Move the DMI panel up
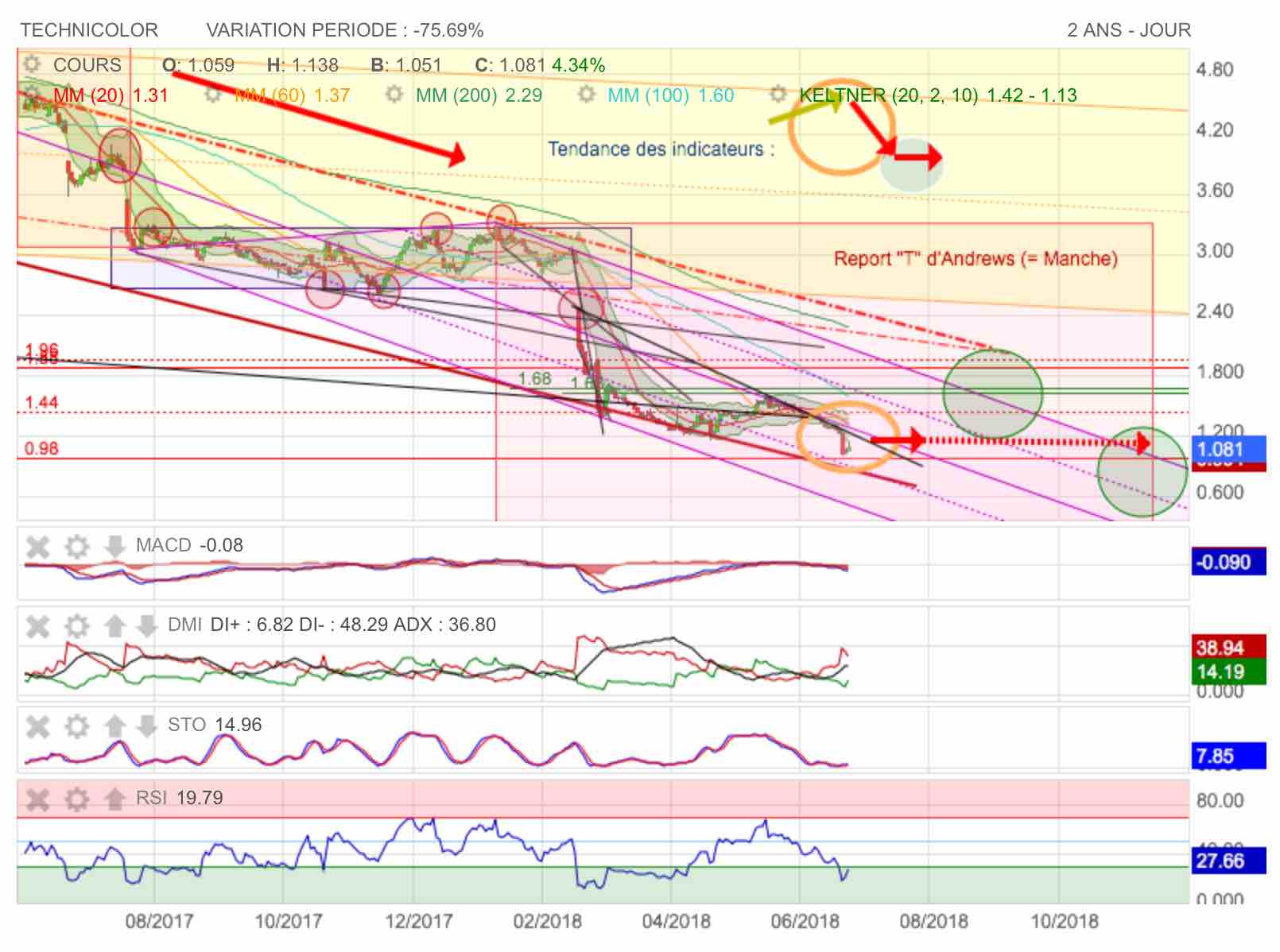1280x952 pixels. click(x=114, y=625)
